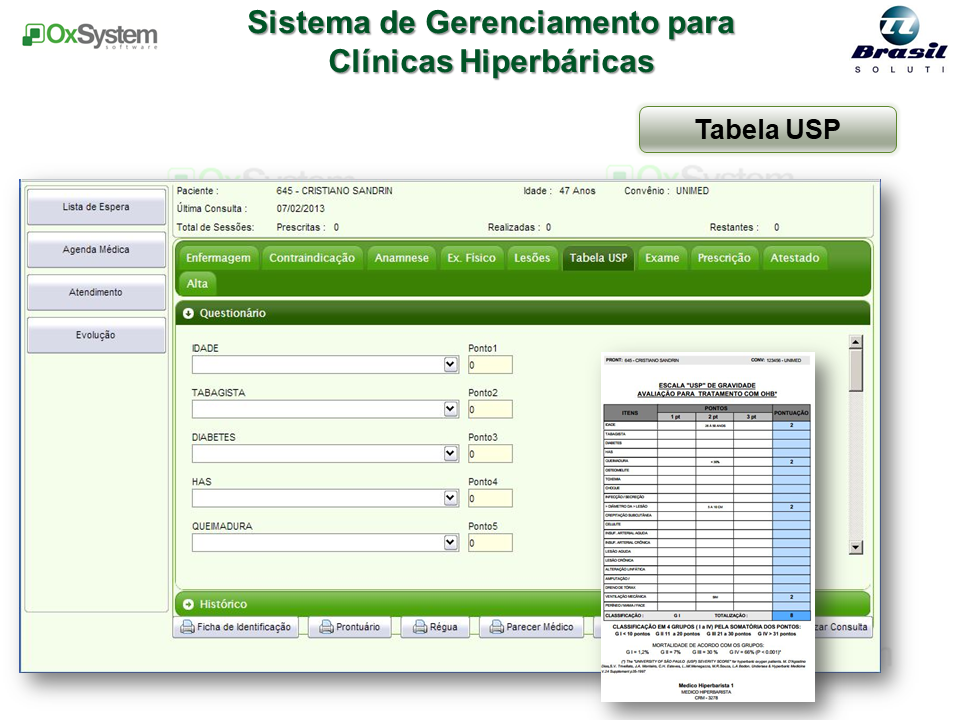
Task: Open the Anamnese tab
Action: click(x=401, y=258)
